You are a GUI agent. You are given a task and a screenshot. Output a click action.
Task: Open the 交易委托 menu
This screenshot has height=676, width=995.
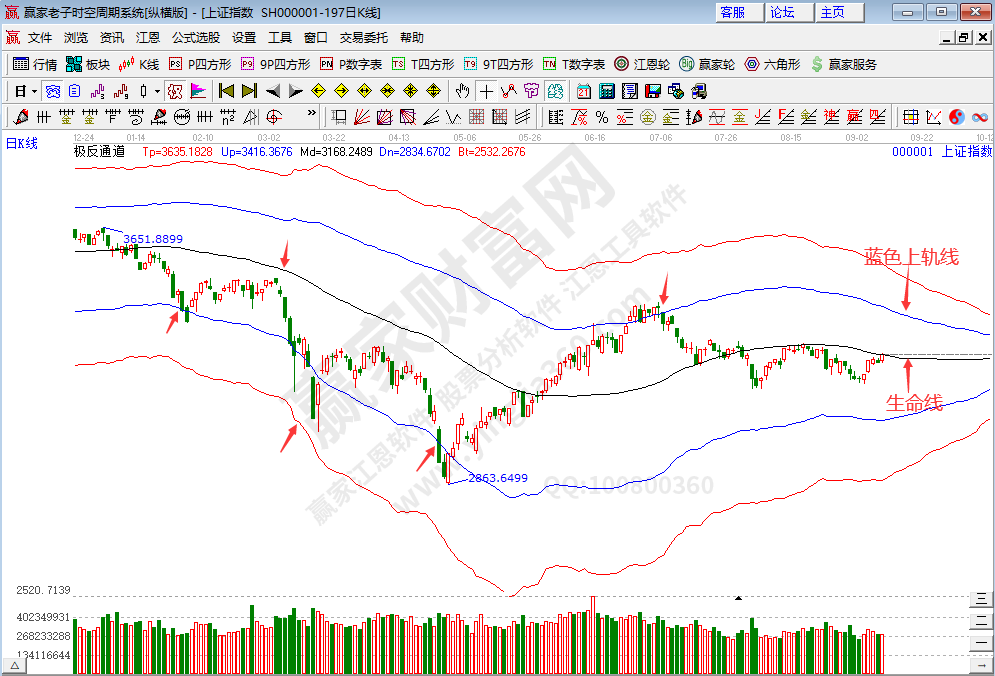363,38
